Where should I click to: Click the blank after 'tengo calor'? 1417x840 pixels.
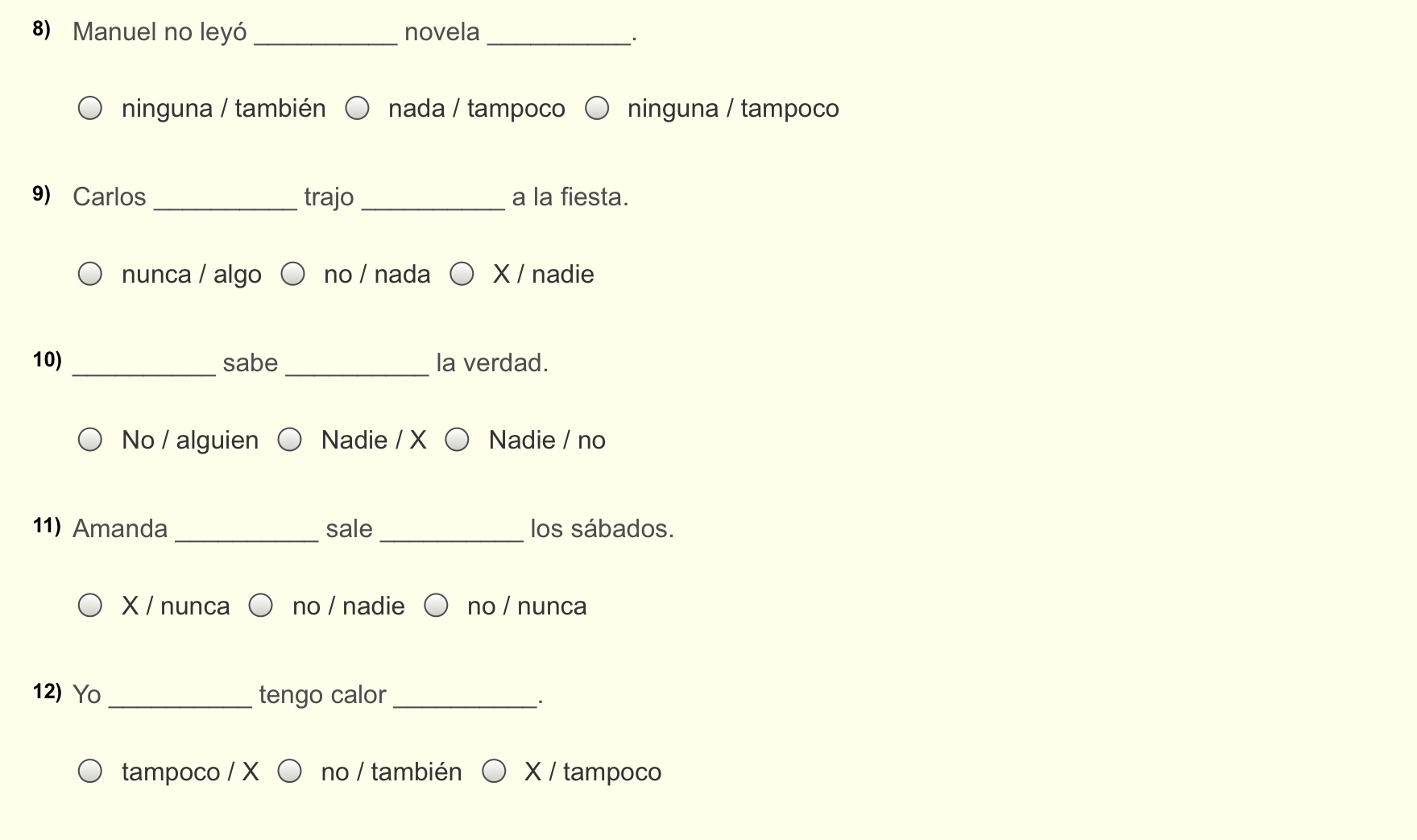point(465,697)
